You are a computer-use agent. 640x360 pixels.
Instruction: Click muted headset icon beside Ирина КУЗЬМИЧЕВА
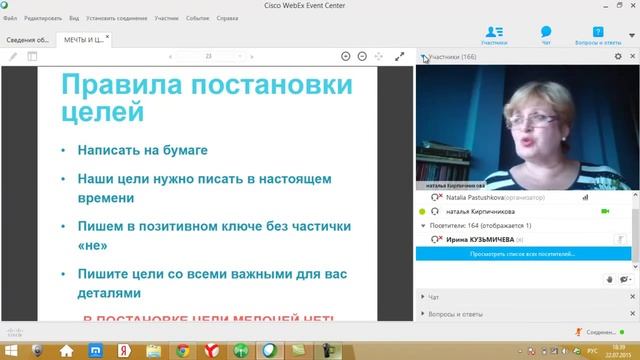436,240
